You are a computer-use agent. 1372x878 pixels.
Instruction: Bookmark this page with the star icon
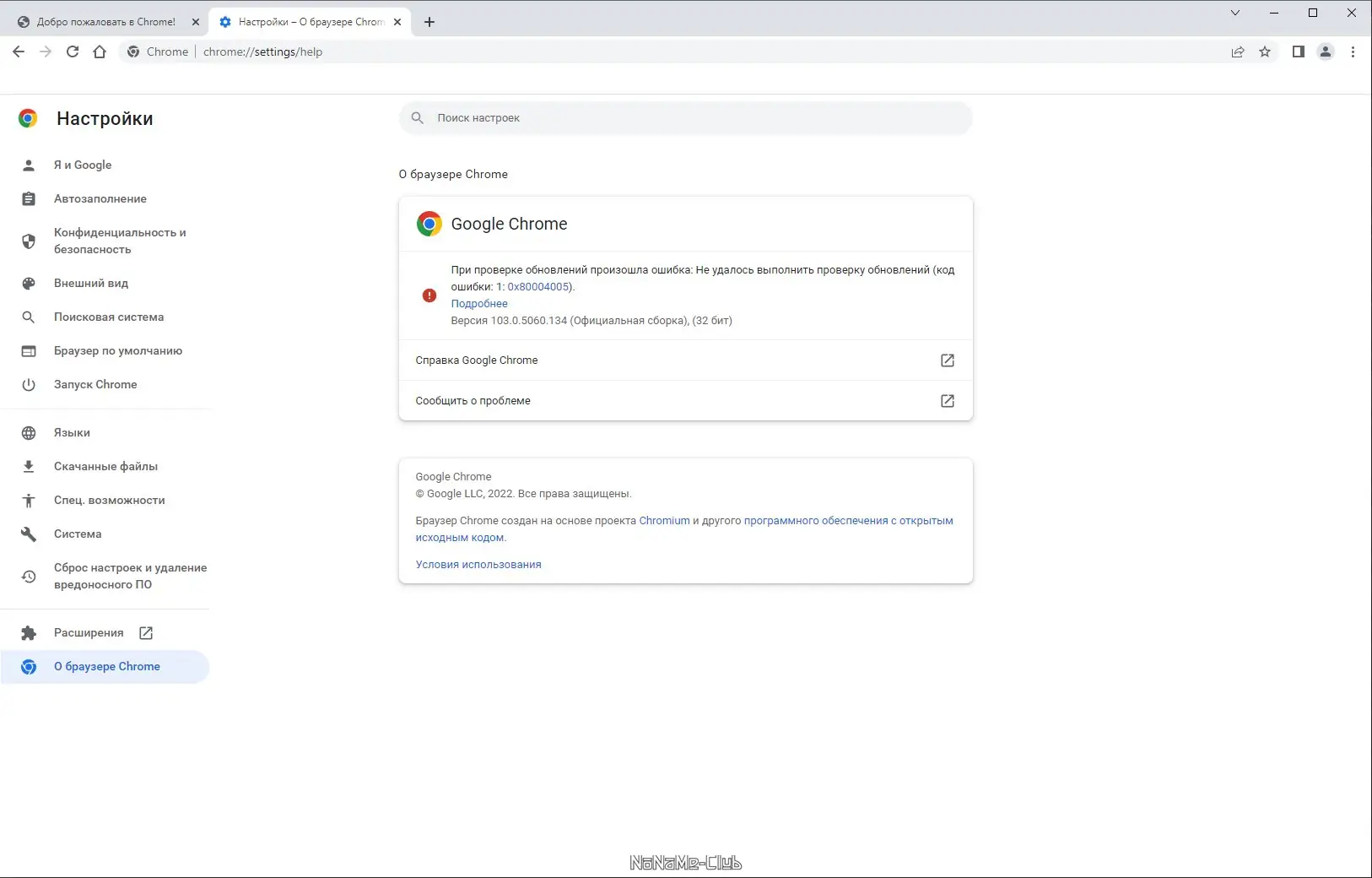point(1265,51)
